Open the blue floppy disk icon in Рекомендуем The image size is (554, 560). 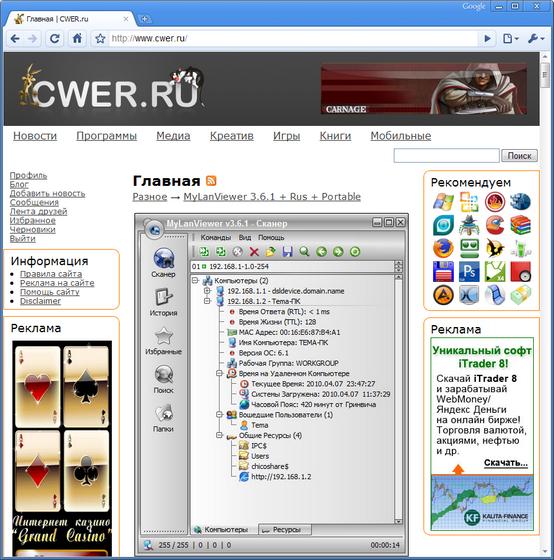444,272
